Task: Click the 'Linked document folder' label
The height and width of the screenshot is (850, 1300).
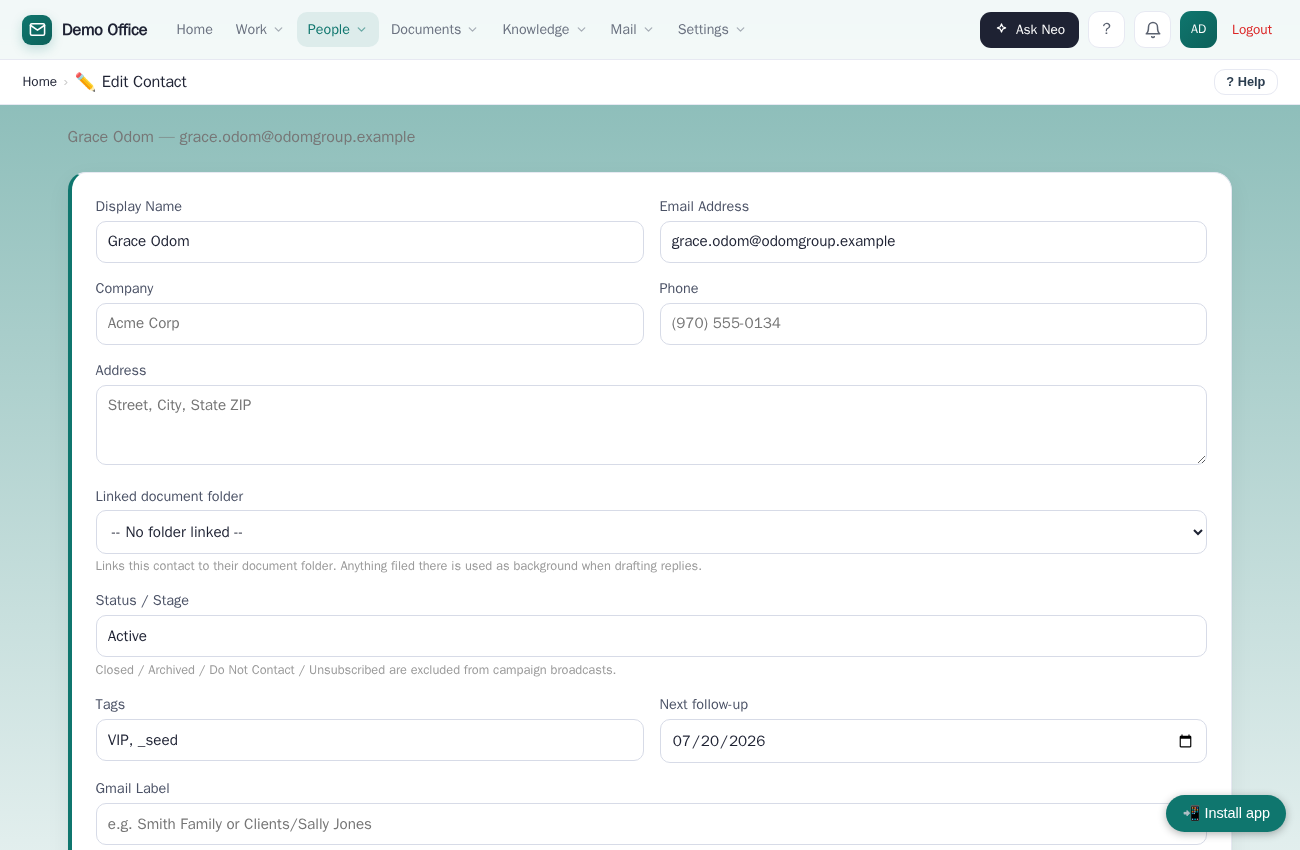Action: [169, 496]
